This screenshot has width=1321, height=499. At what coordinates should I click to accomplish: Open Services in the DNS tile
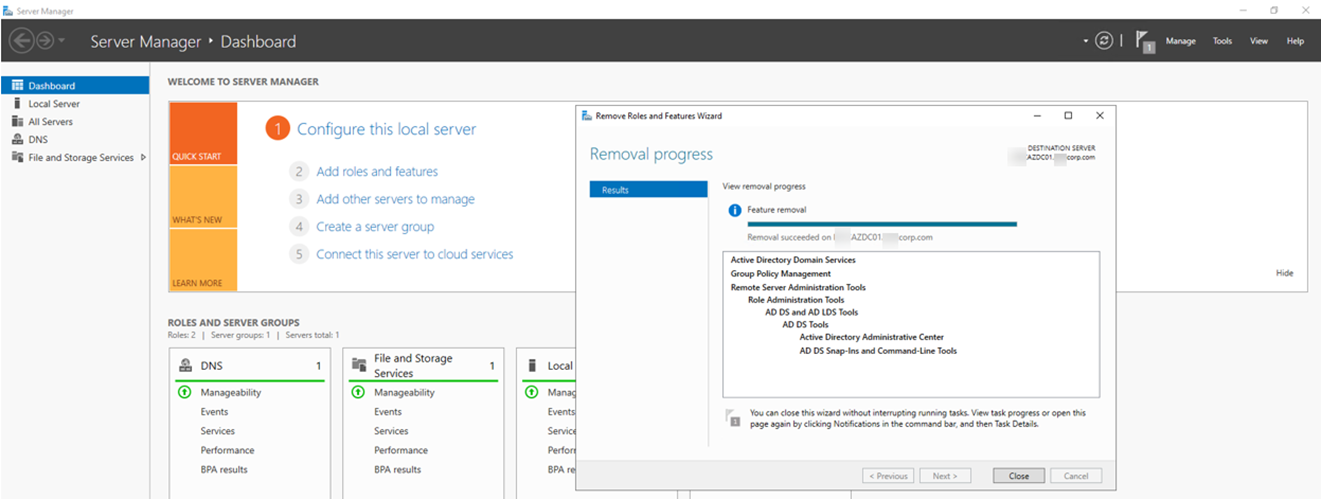217,431
